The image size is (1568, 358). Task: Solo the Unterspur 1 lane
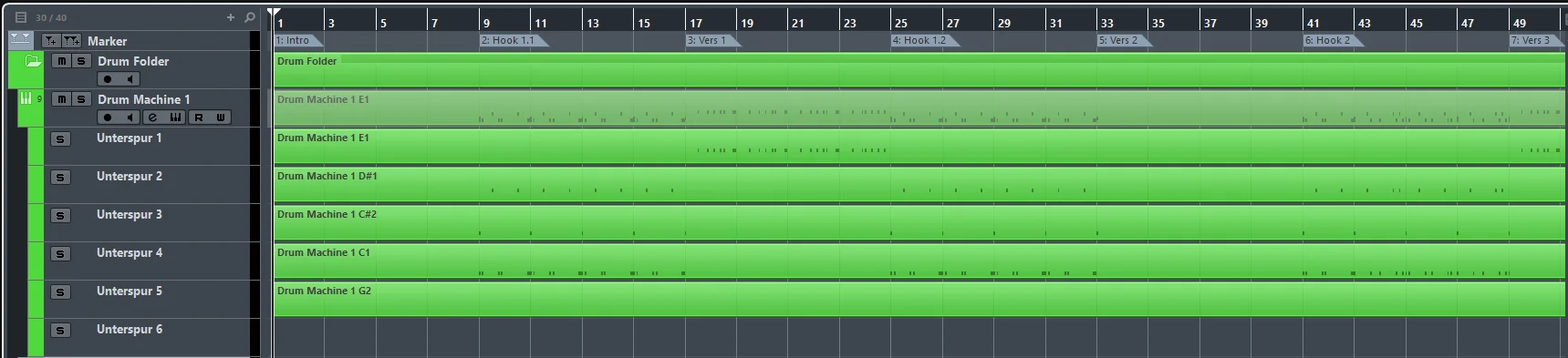pos(60,139)
